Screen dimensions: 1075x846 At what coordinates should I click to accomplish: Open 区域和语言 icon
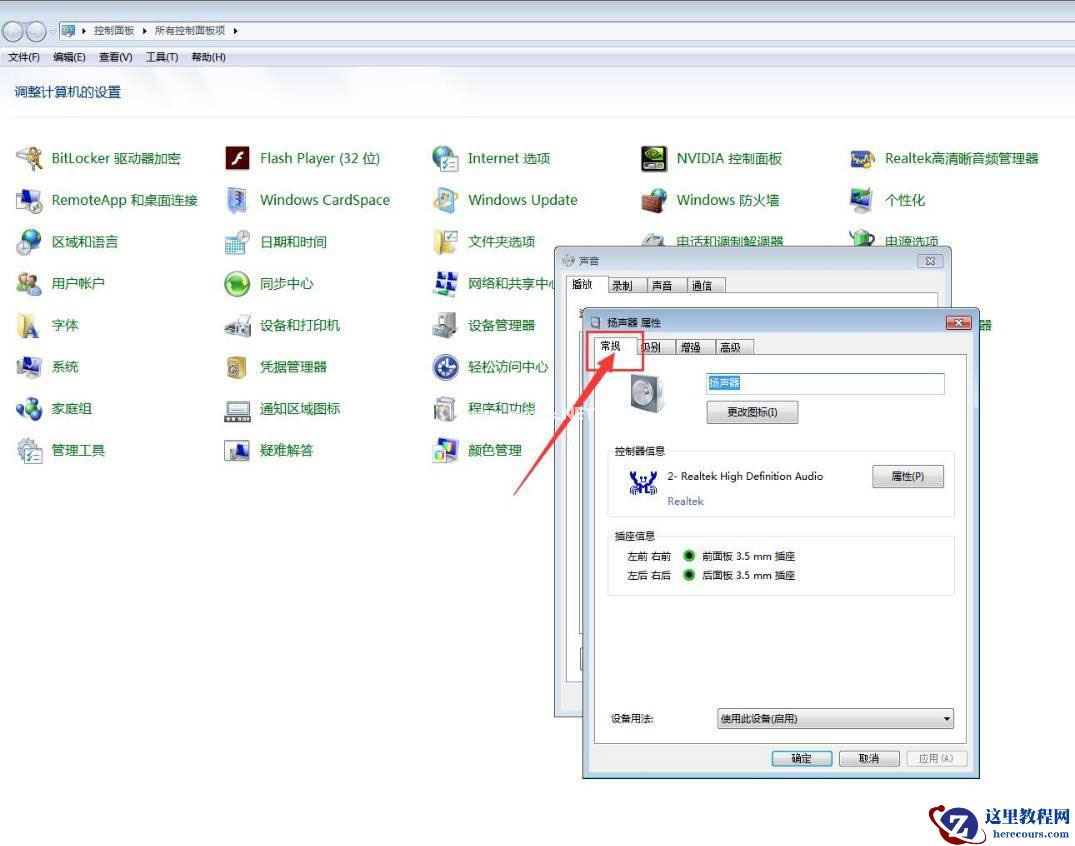pos(29,242)
